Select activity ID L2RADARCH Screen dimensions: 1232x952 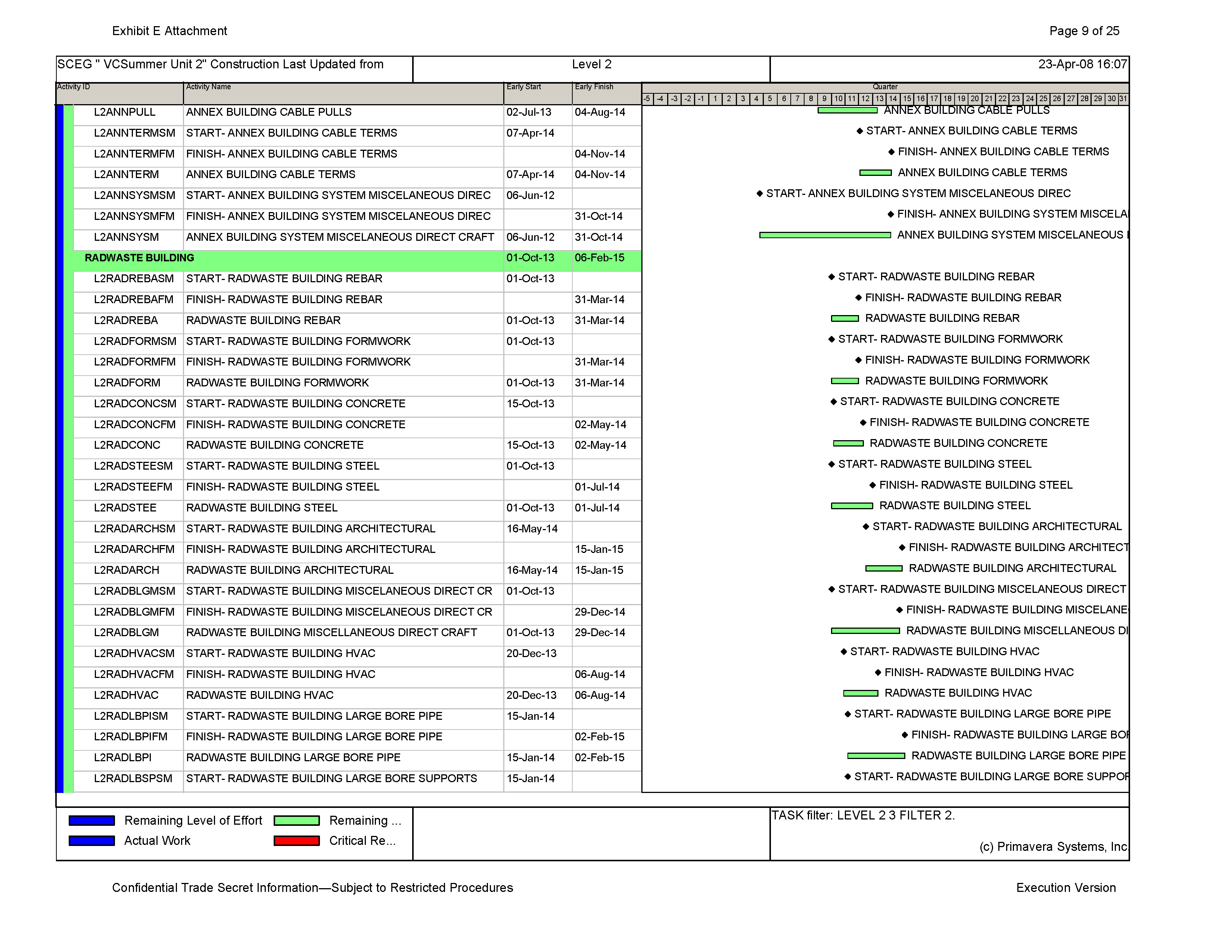click(126, 570)
